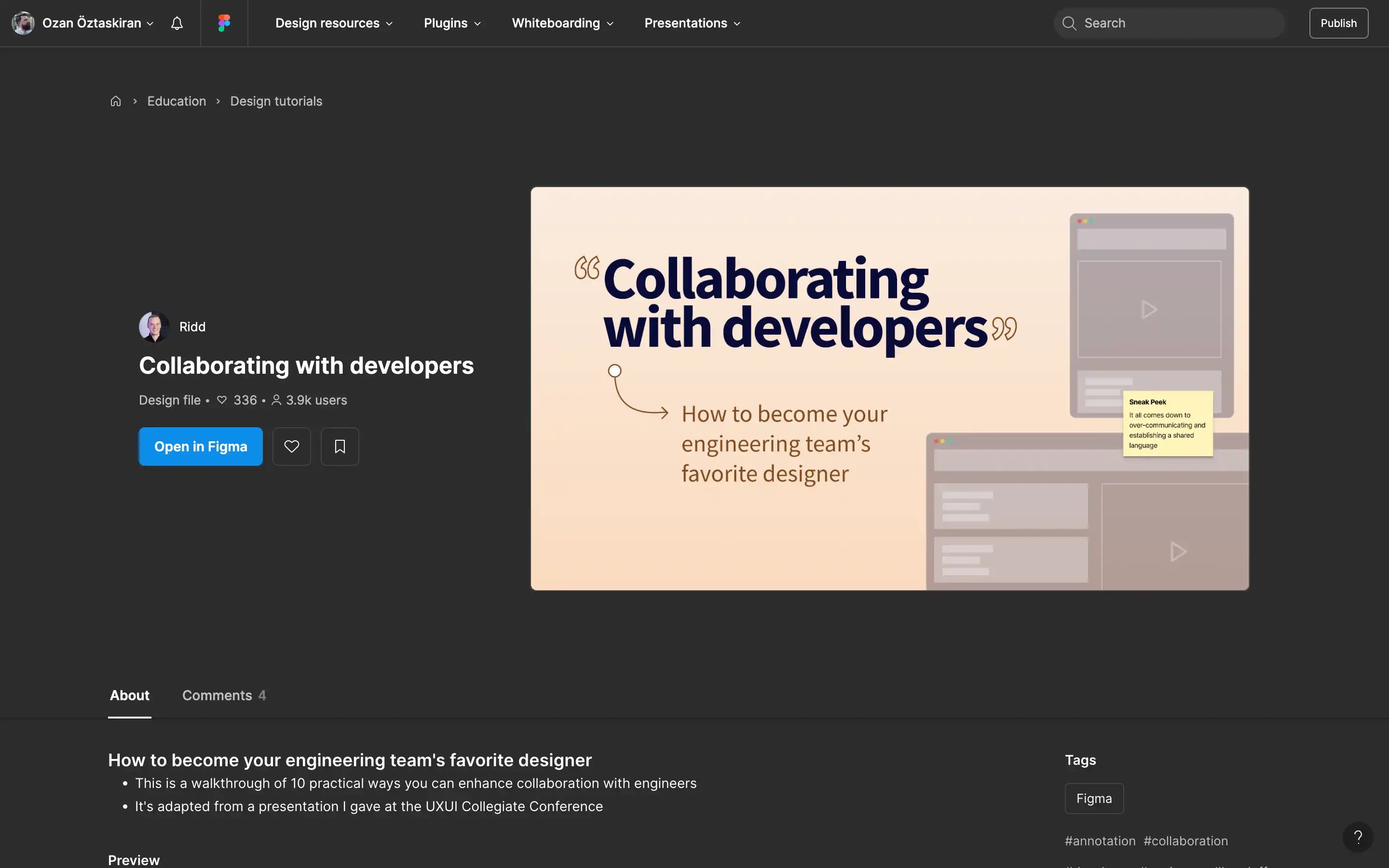This screenshot has width=1389, height=868.
Task: Open the Design resources menu
Action: tap(333, 23)
